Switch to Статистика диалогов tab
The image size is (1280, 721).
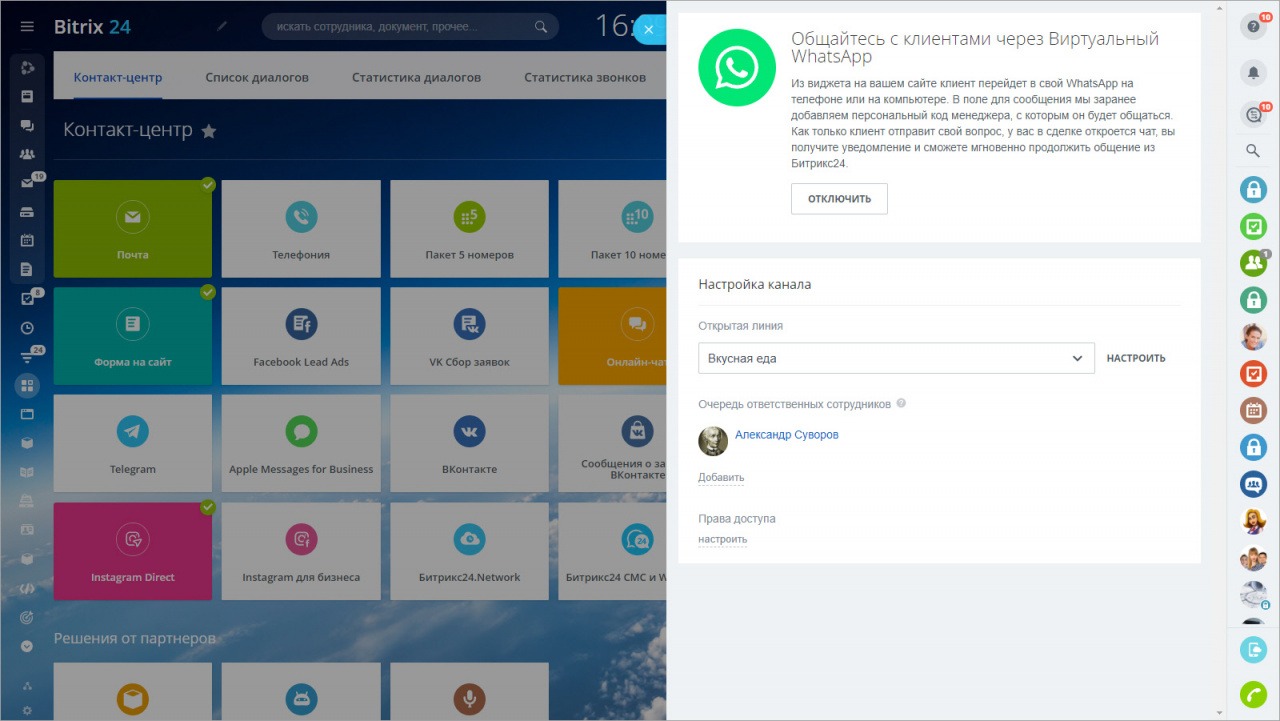pyautogui.click(x=416, y=77)
